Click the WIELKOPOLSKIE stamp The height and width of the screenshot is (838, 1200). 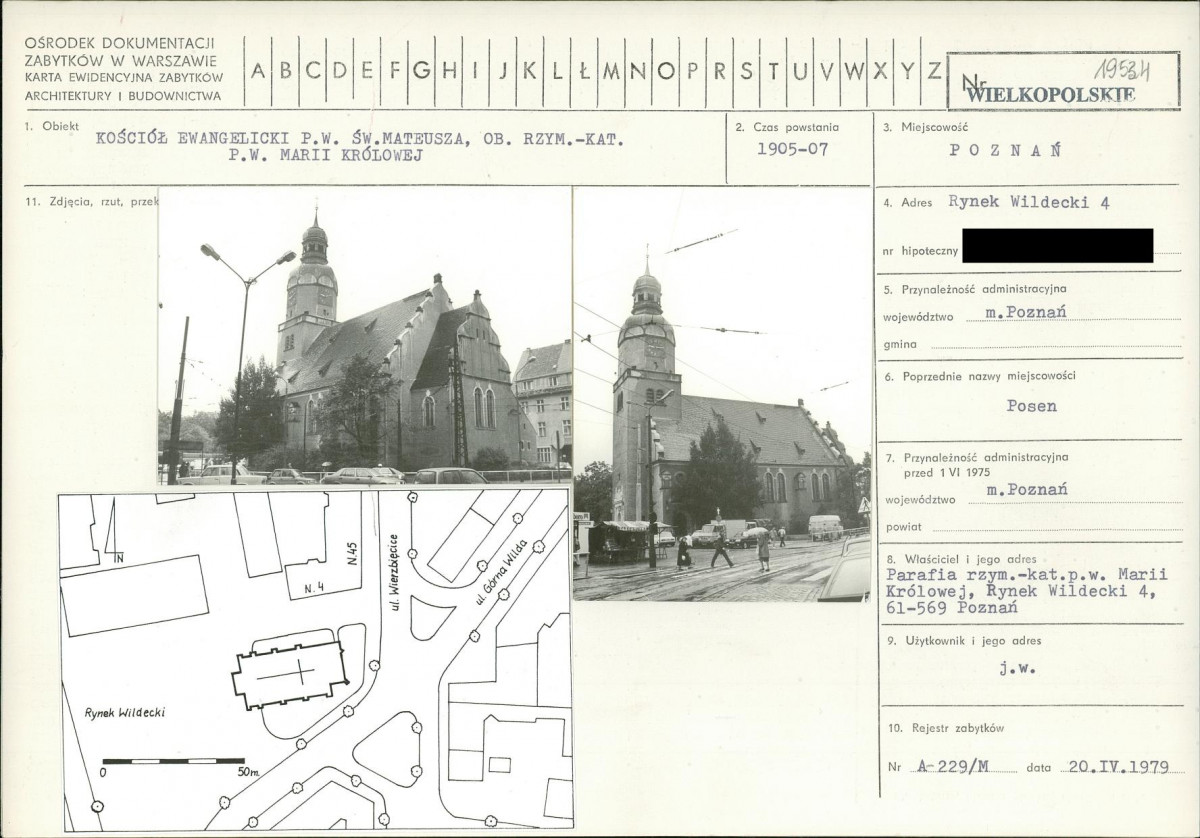tap(1052, 94)
